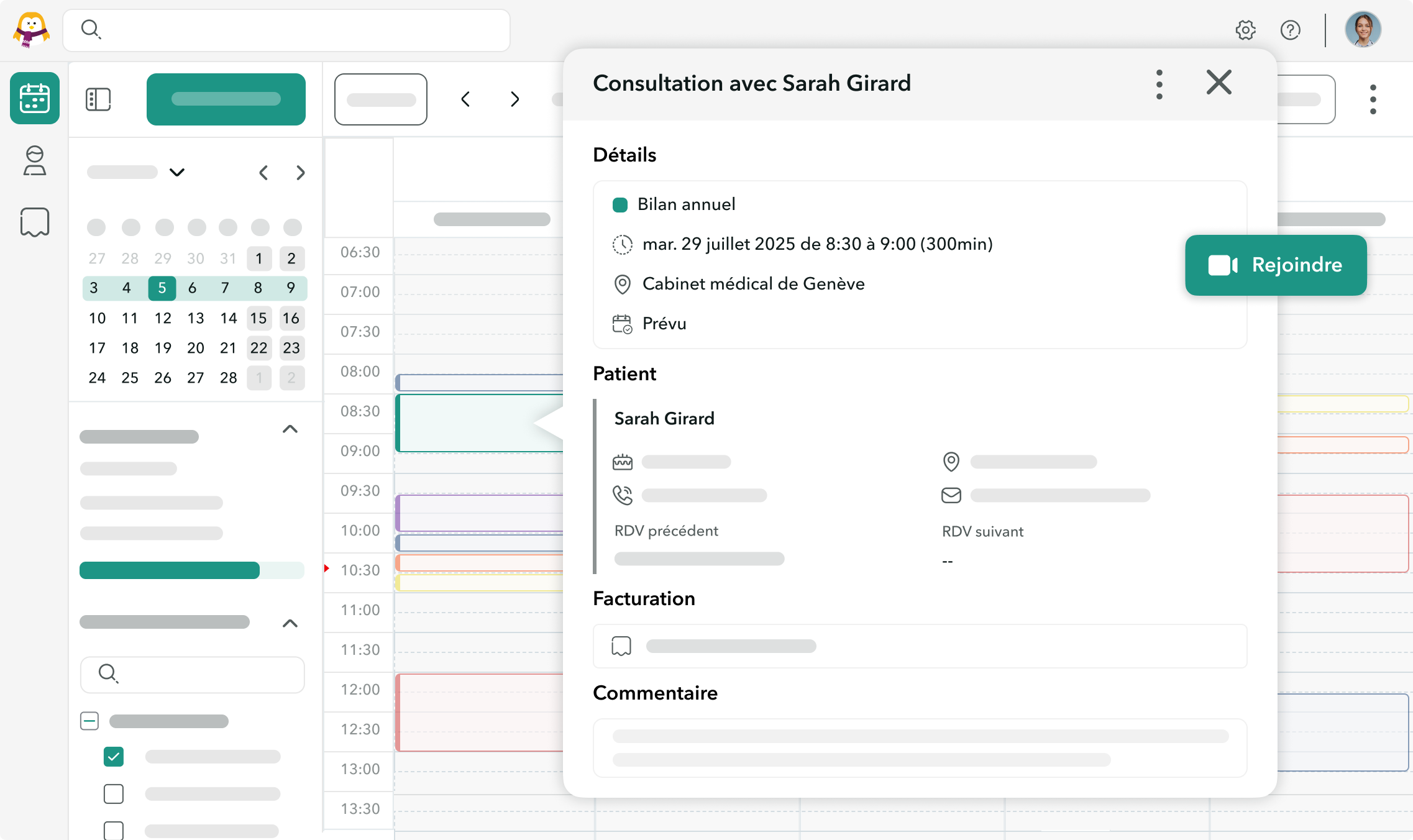The height and width of the screenshot is (840, 1413).
Task: Collapse the second sidebar section chevron
Action: point(290,623)
